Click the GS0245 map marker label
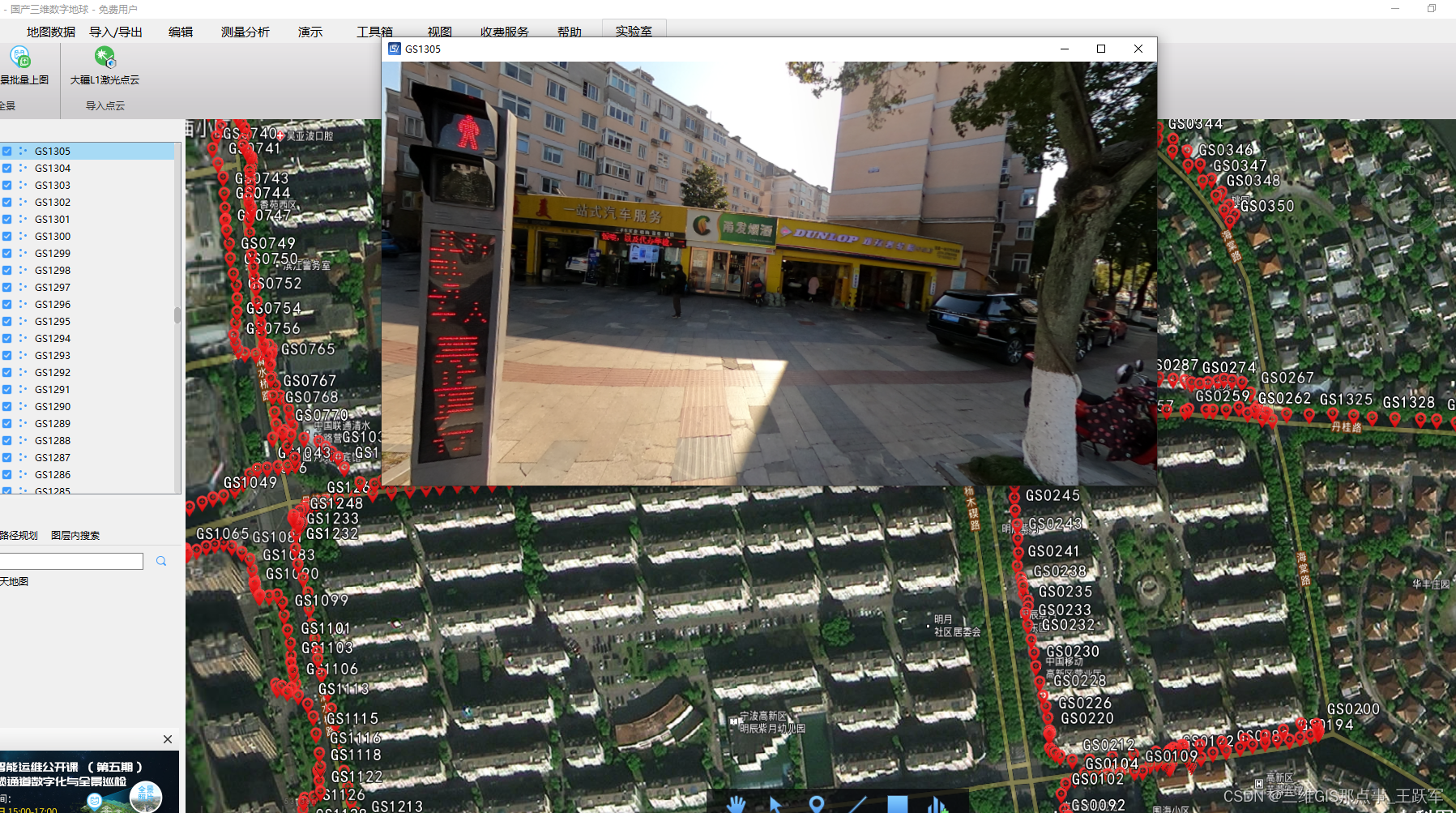The width and height of the screenshot is (1456, 813). pyautogui.click(x=1053, y=496)
